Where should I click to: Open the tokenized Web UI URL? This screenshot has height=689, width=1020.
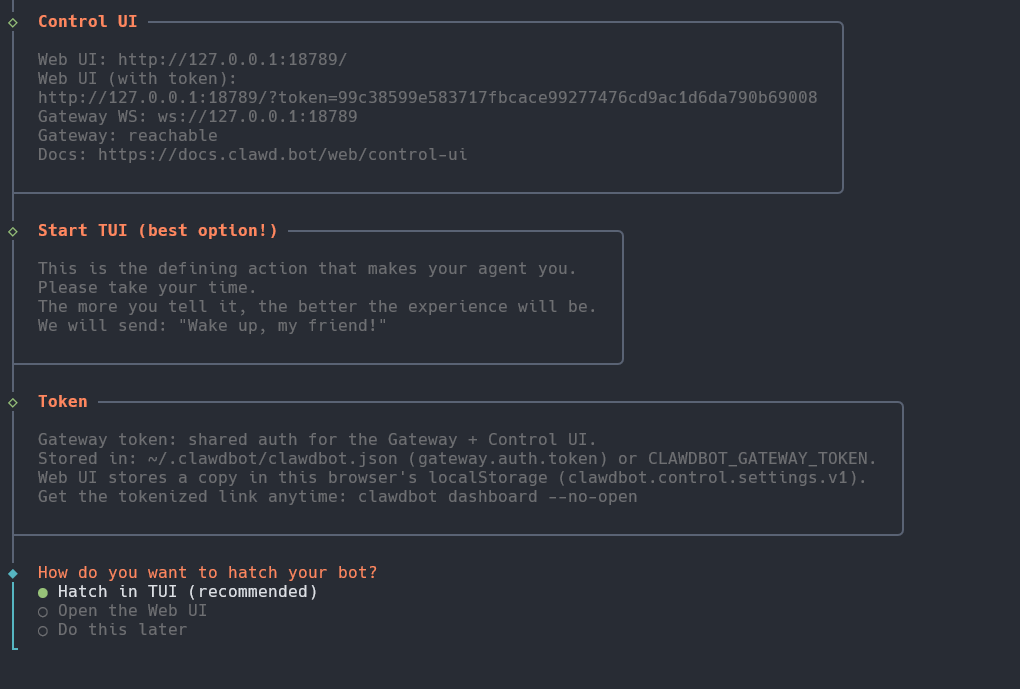coord(427,98)
